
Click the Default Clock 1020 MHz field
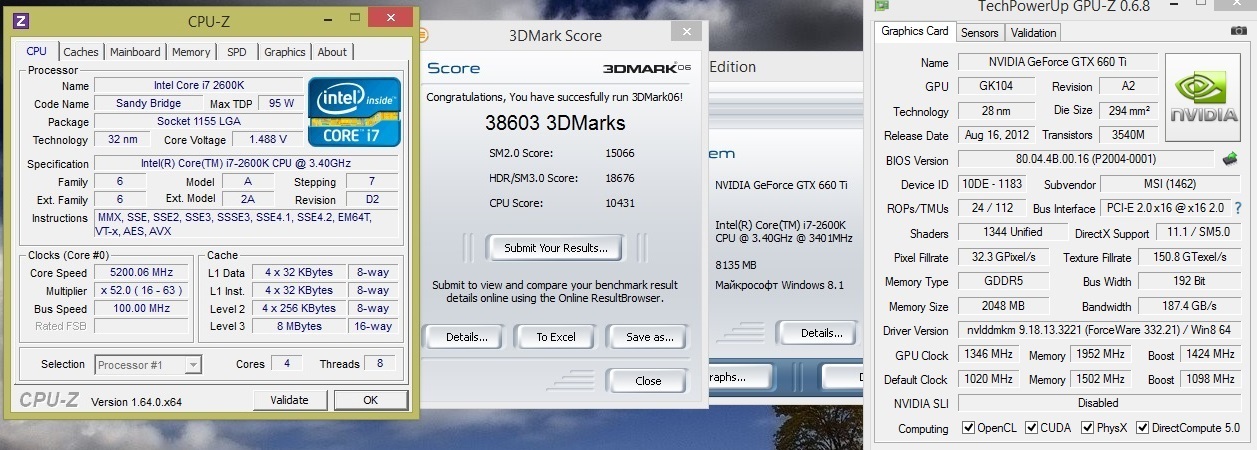[x=990, y=380]
